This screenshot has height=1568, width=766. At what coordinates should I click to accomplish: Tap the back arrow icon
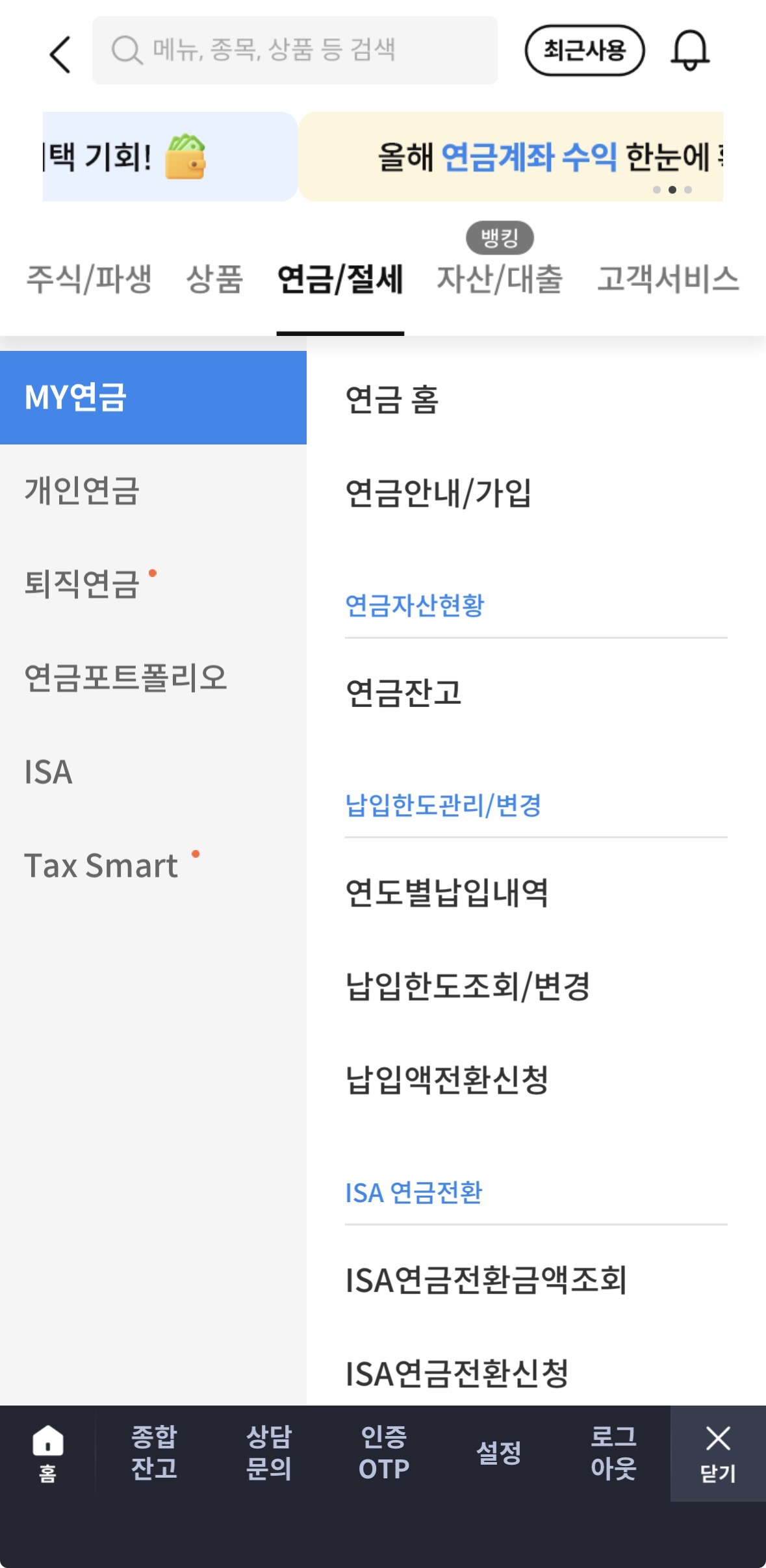[60, 54]
